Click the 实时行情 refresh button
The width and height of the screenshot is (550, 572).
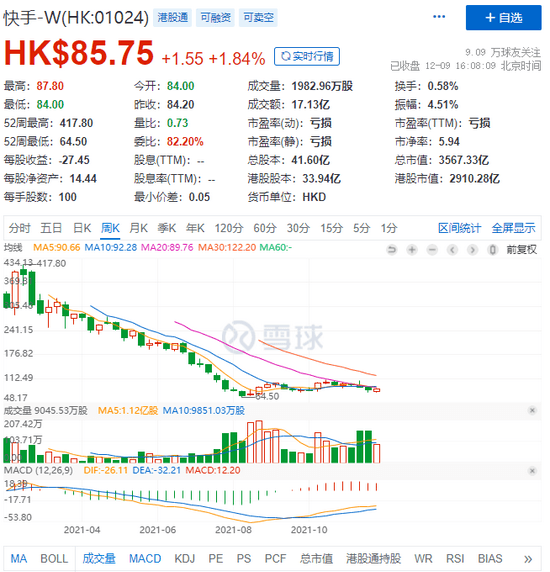(307, 57)
